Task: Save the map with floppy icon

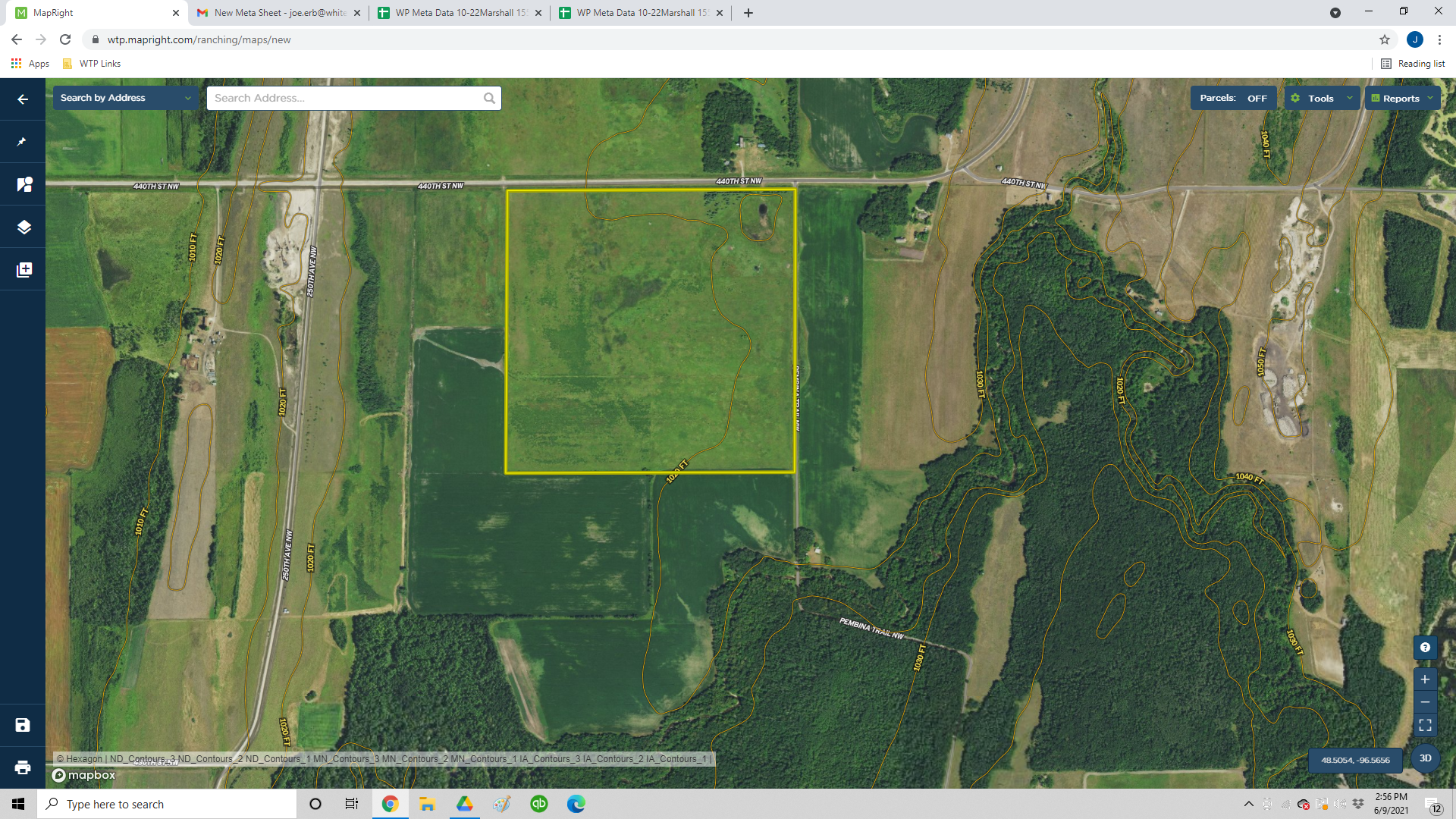Action: coord(23,725)
